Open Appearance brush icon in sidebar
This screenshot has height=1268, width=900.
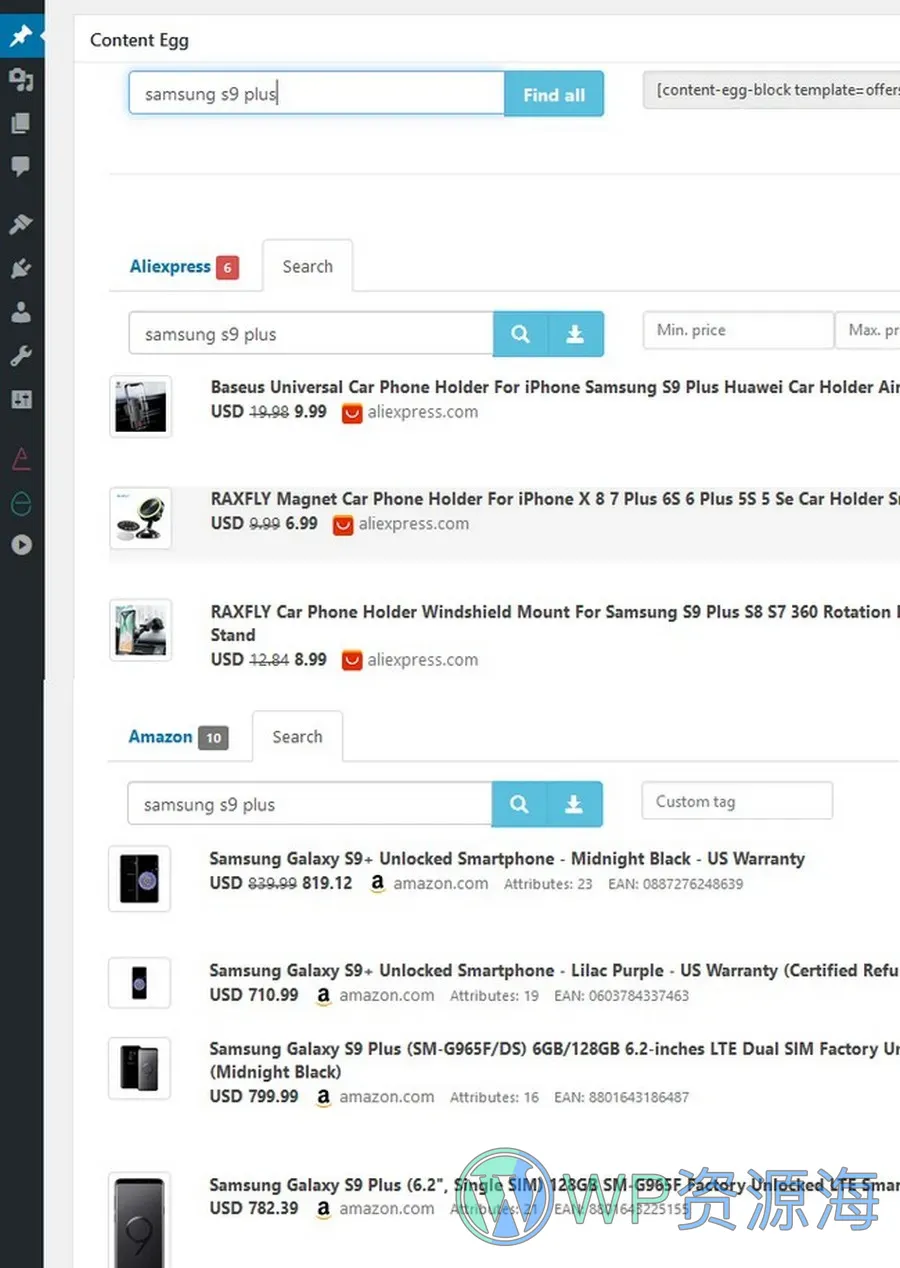(21, 225)
